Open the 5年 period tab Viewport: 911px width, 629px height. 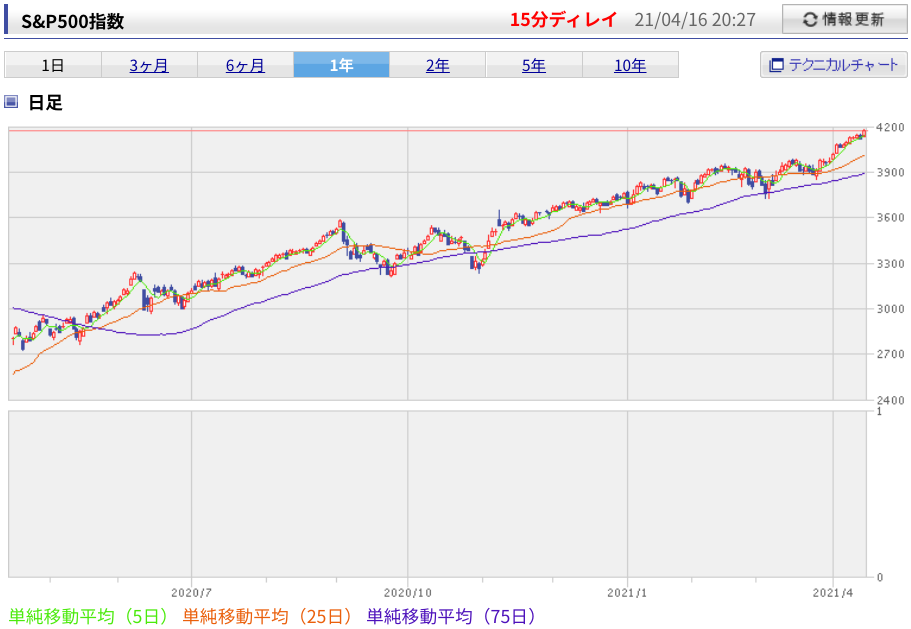tap(534, 64)
